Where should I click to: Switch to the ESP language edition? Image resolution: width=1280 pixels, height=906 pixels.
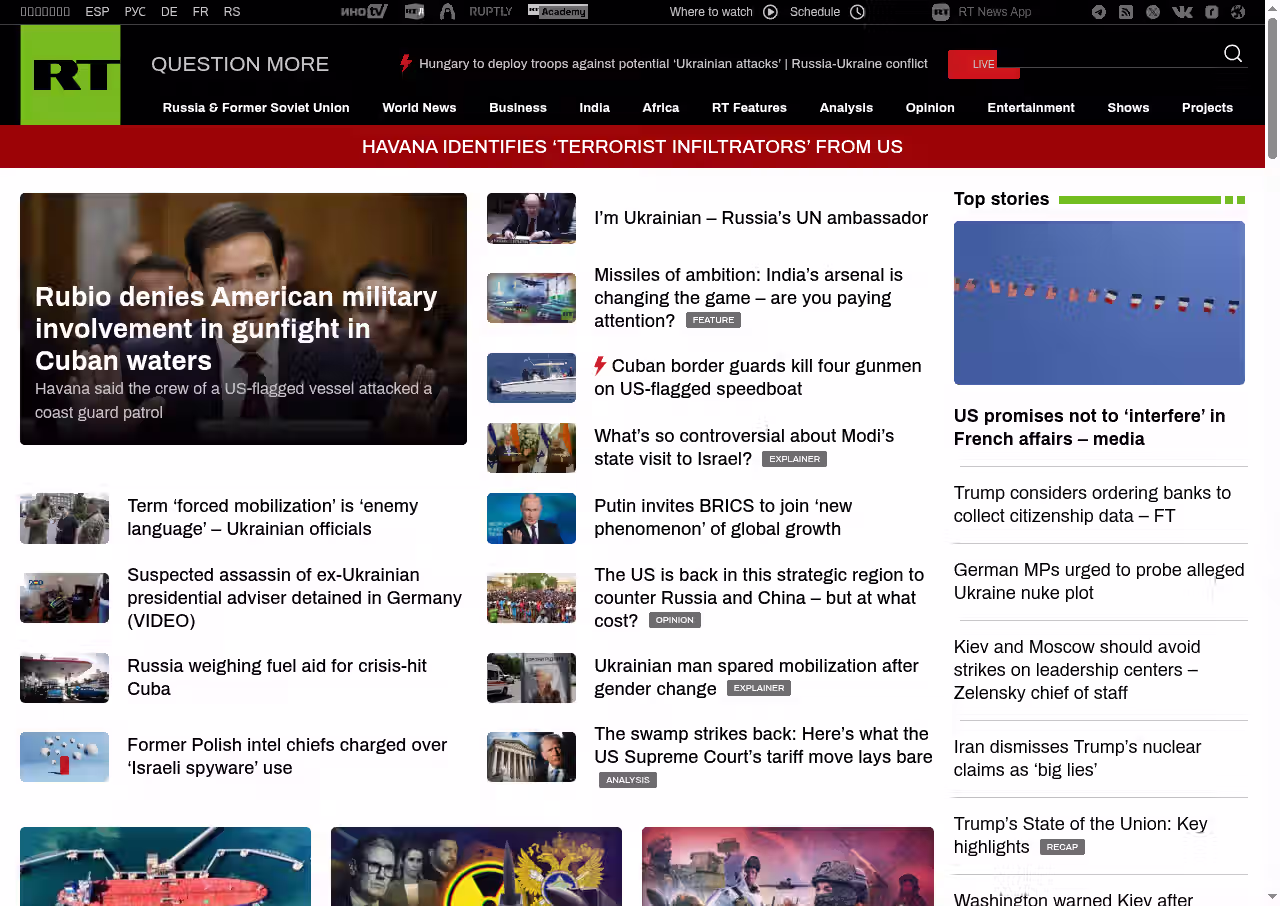97,12
